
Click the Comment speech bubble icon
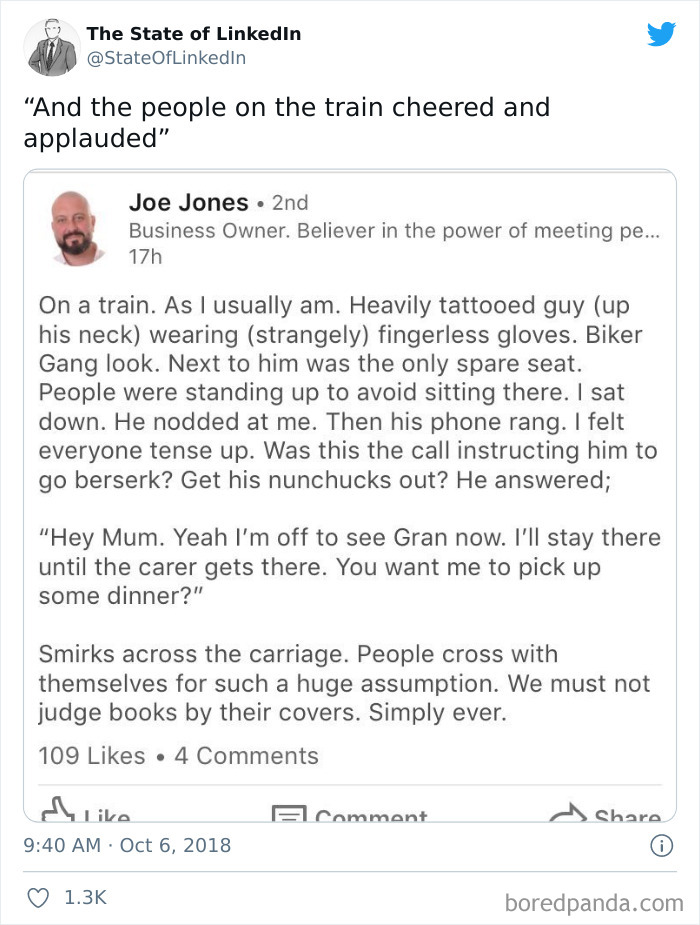click(x=289, y=814)
